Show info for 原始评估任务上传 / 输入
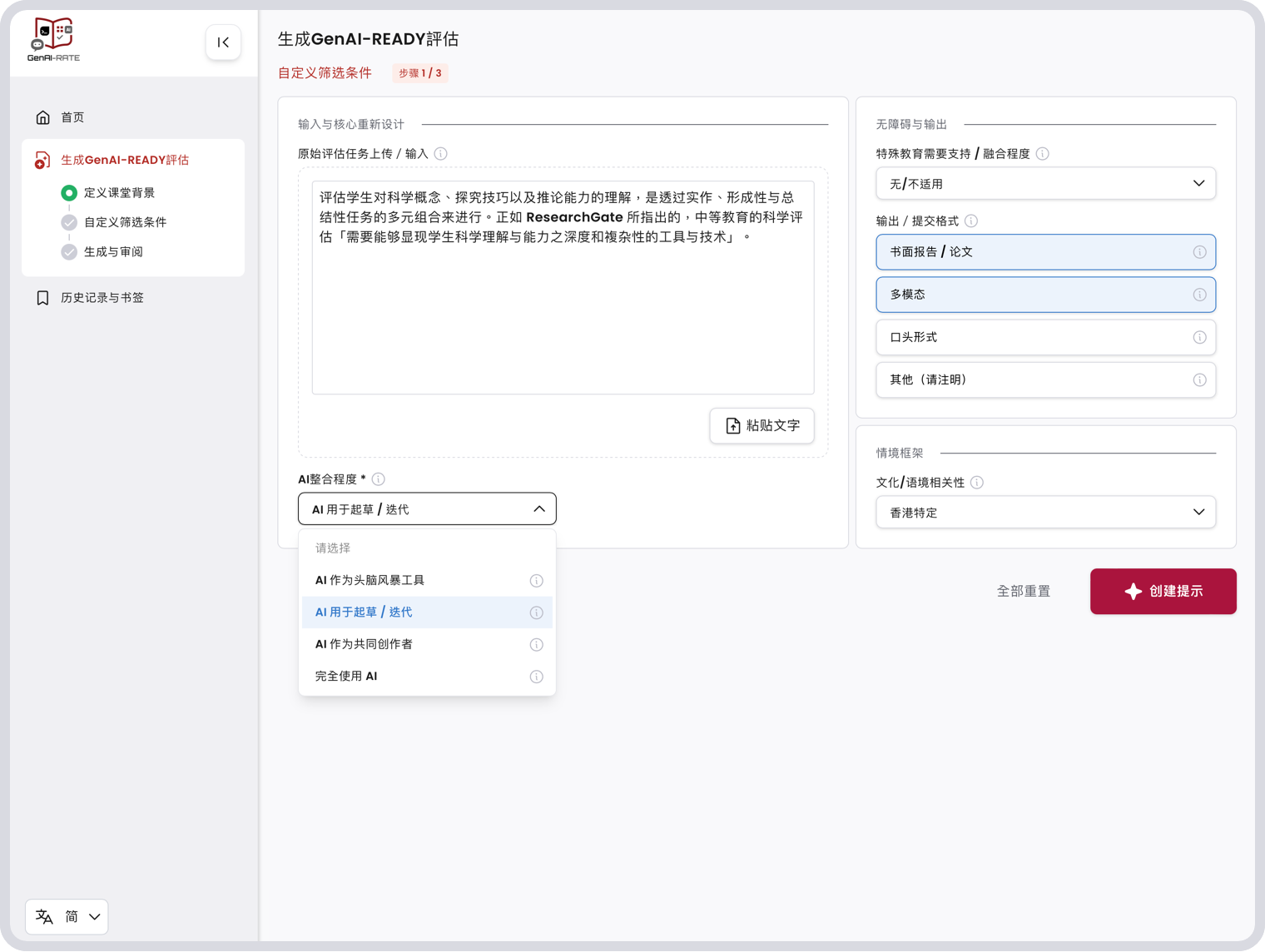This screenshot has width=1265, height=952. coord(441,154)
